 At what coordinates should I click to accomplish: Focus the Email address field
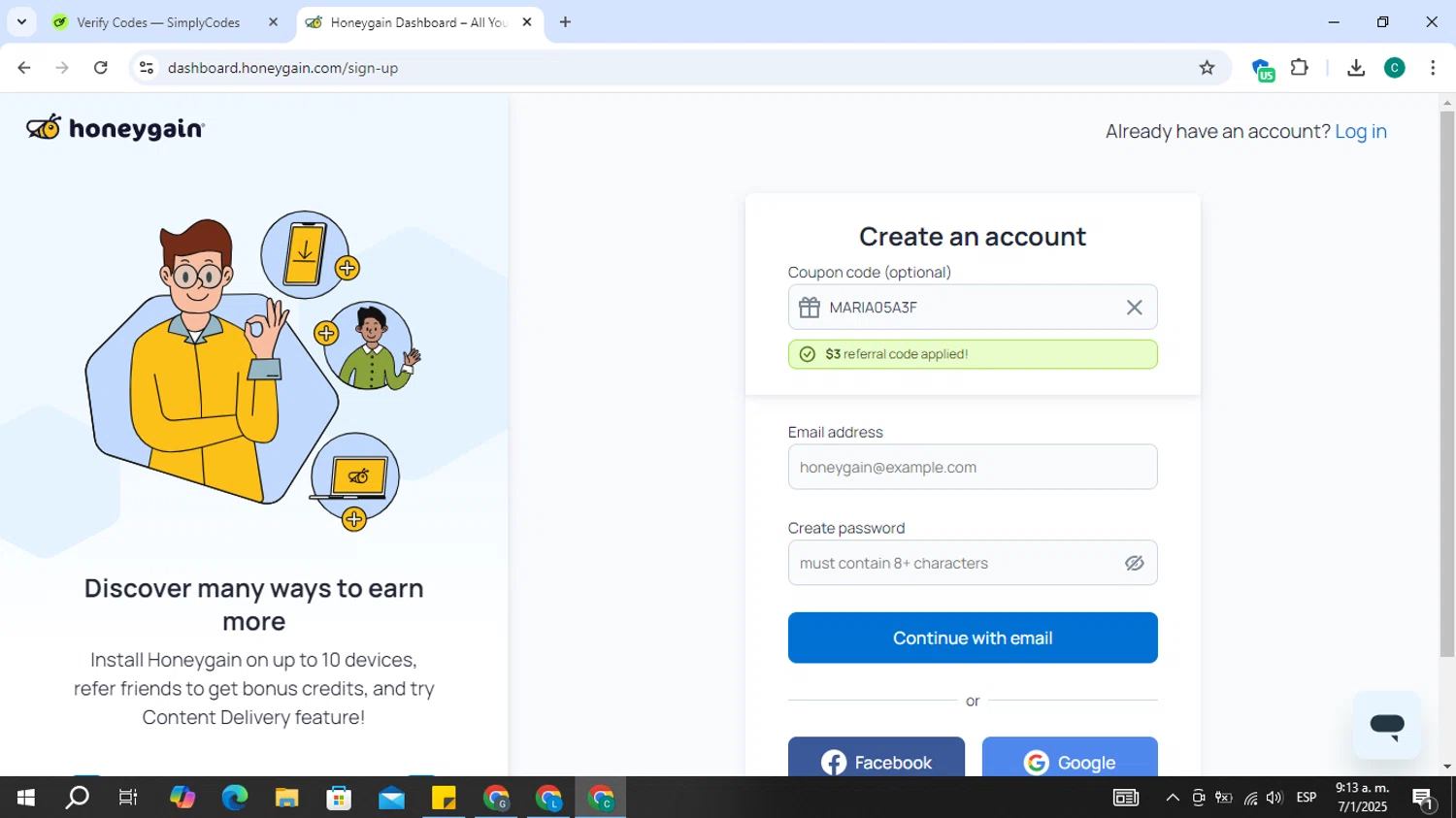(973, 467)
